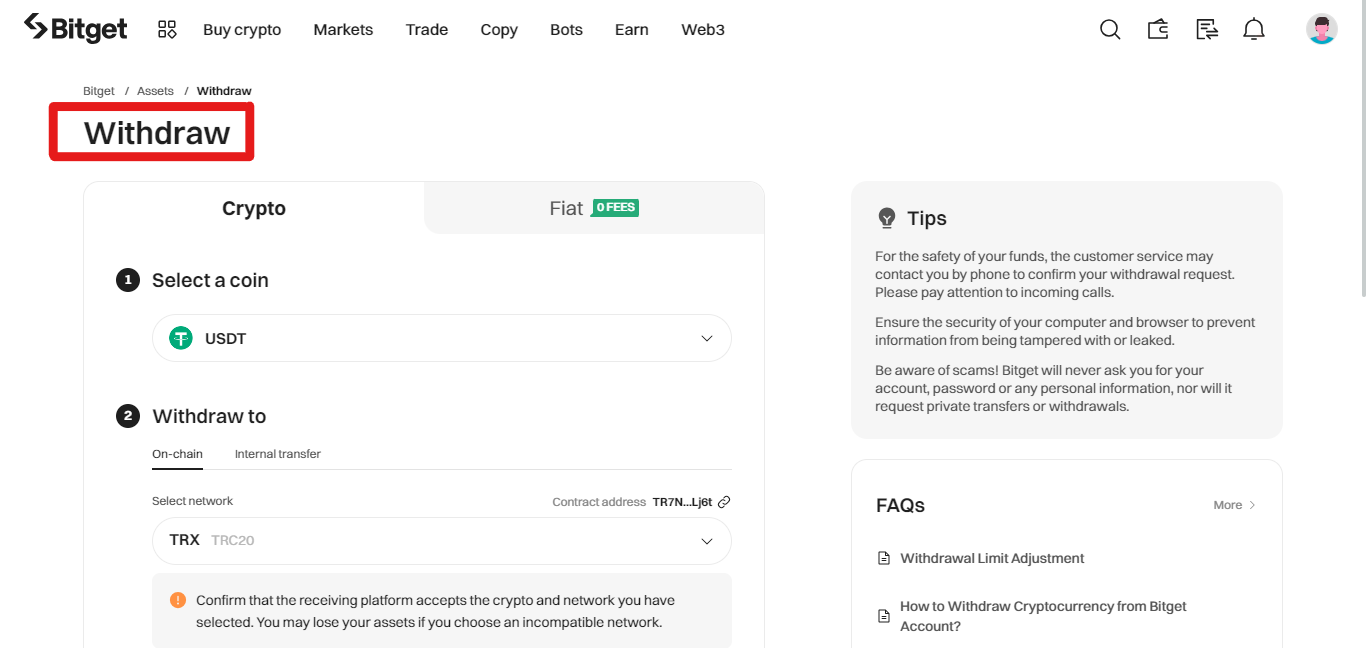Open the search magnifier icon

[1110, 29]
